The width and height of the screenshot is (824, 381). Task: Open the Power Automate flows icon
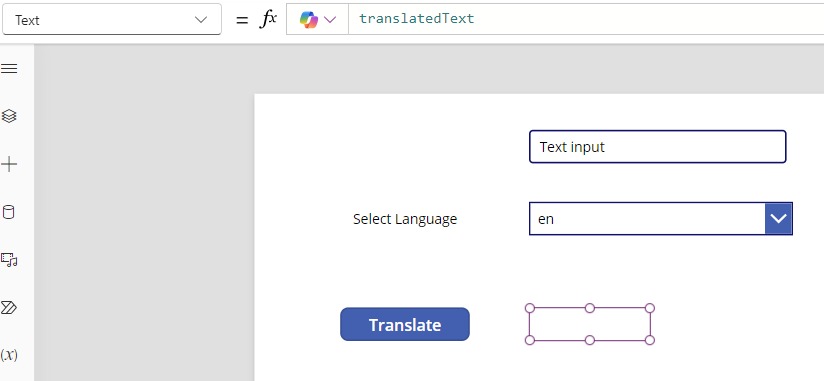pyautogui.click(x=9, y=307)
